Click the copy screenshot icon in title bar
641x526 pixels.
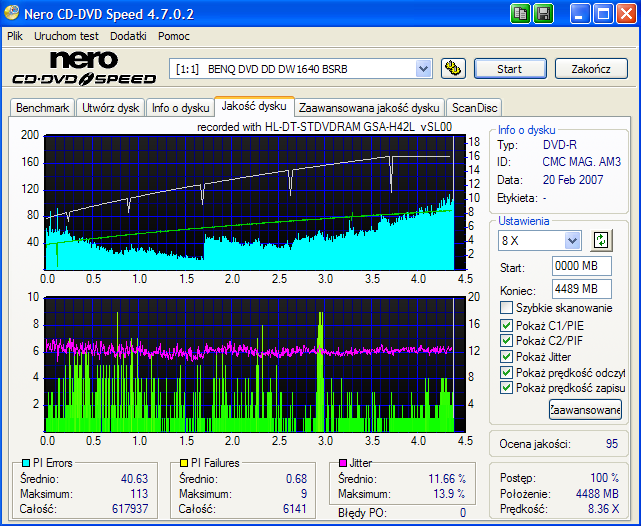coord(521,13)
